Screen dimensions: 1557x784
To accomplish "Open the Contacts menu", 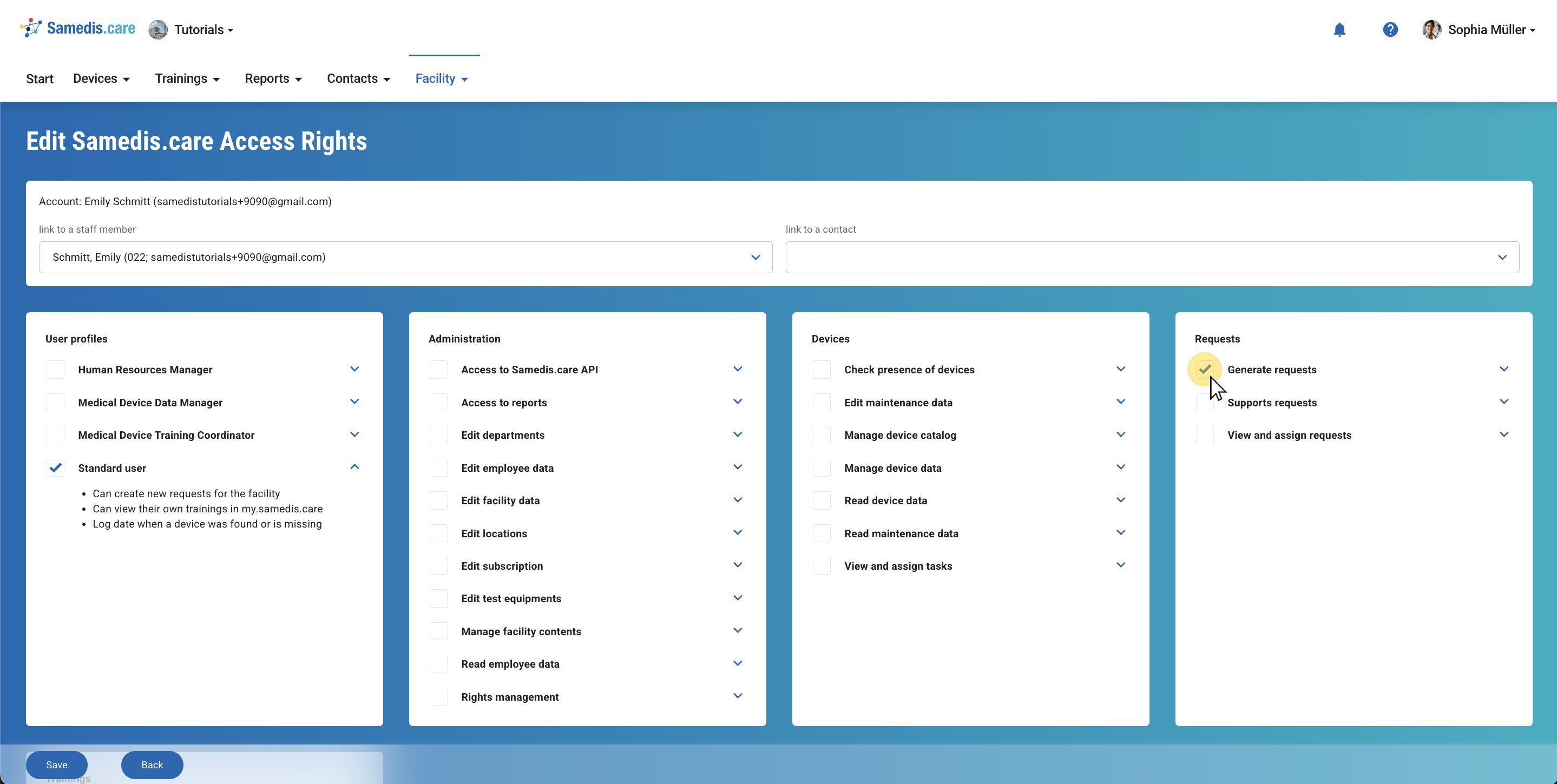I will pos(358,78).
